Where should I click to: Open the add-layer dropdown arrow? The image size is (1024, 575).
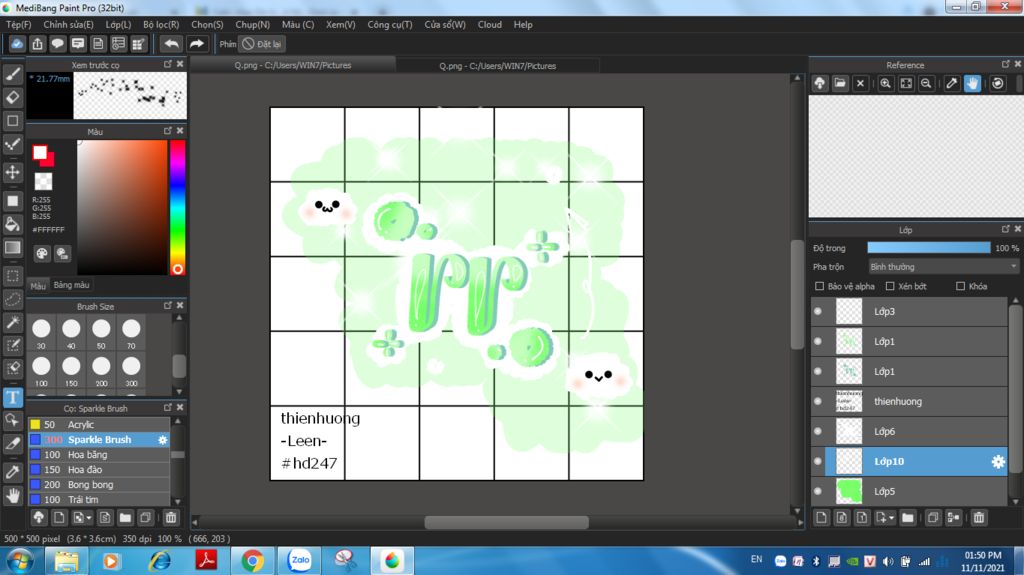(891, 518)
